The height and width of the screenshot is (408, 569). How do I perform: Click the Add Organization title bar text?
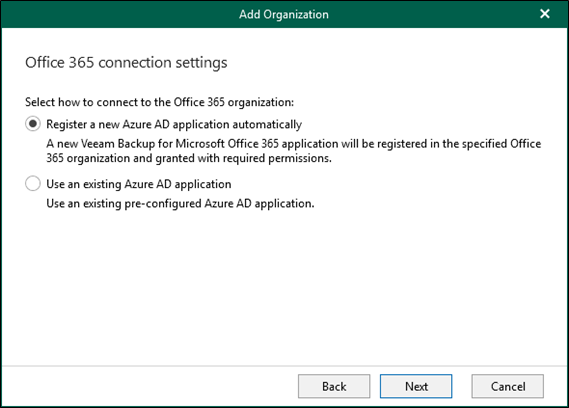284,14
